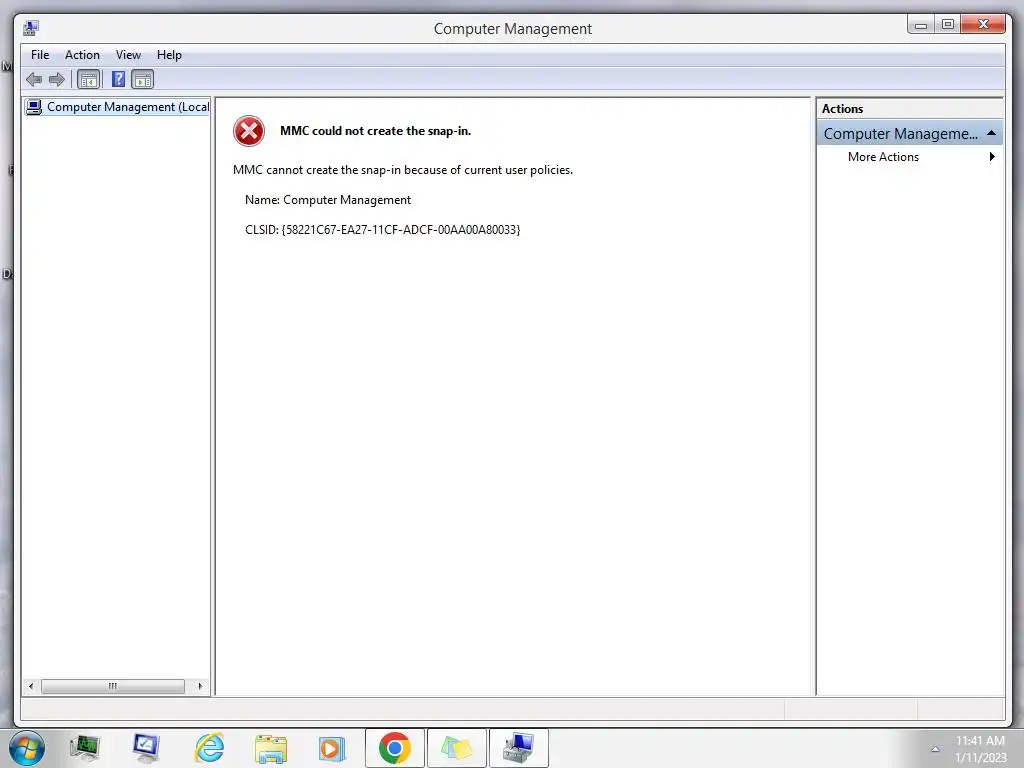This screenshot has height=768, width=1024.
Task: Expand the More Actions submenu arrow
Action: coord(992,157)
